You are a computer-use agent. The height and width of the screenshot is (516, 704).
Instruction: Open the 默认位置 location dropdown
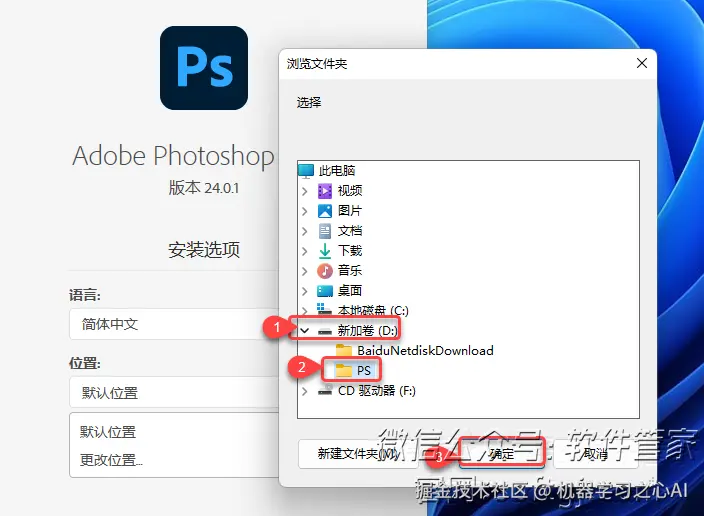pos(174,393)
